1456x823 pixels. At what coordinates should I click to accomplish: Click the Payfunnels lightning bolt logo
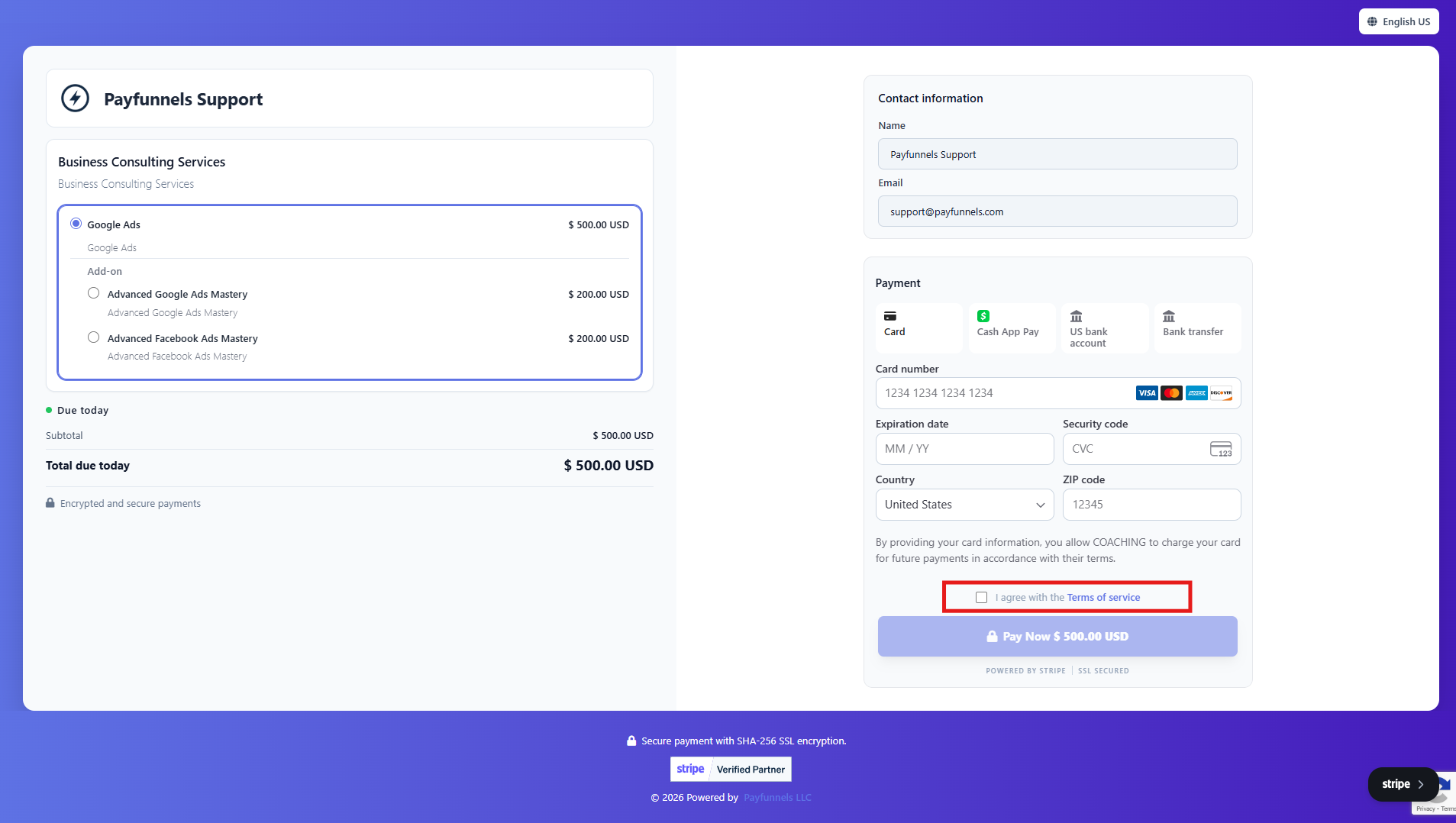click(x=75, y=98)
